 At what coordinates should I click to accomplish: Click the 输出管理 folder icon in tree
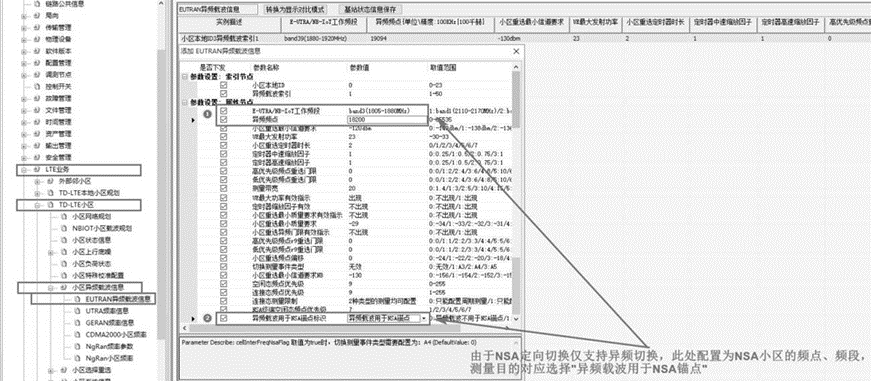pyautogui.click(x=36, y=146)
